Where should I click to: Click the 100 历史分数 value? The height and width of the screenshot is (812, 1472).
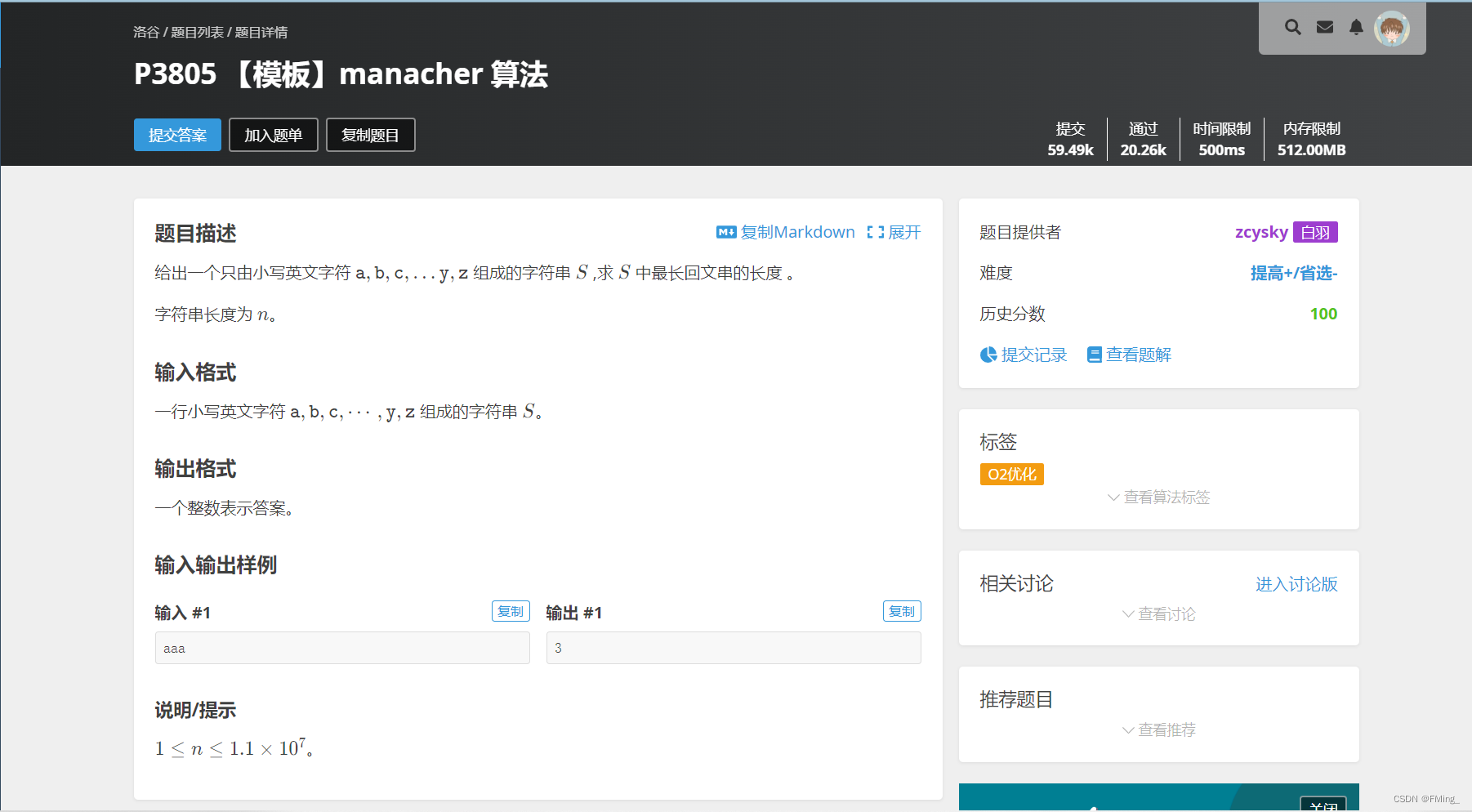[1323, 314]
